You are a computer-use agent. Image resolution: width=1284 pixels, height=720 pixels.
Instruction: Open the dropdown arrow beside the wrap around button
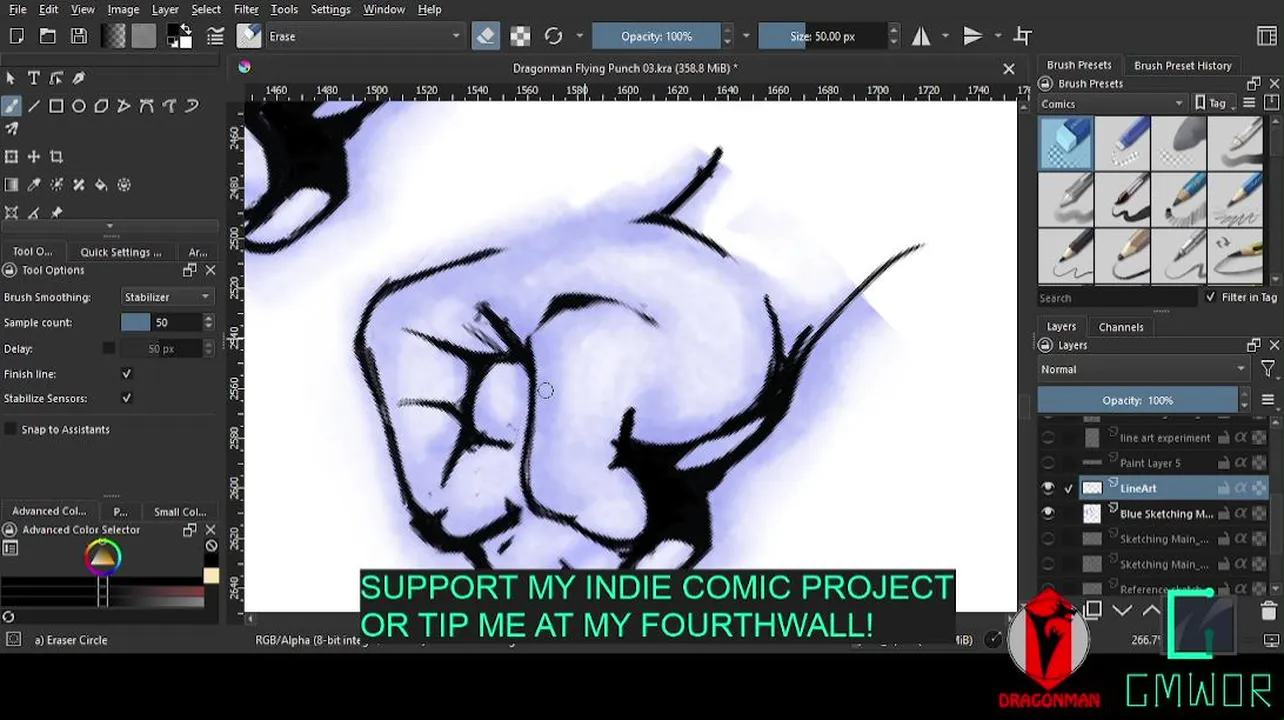pyautogui.click(x=997, y=36)
